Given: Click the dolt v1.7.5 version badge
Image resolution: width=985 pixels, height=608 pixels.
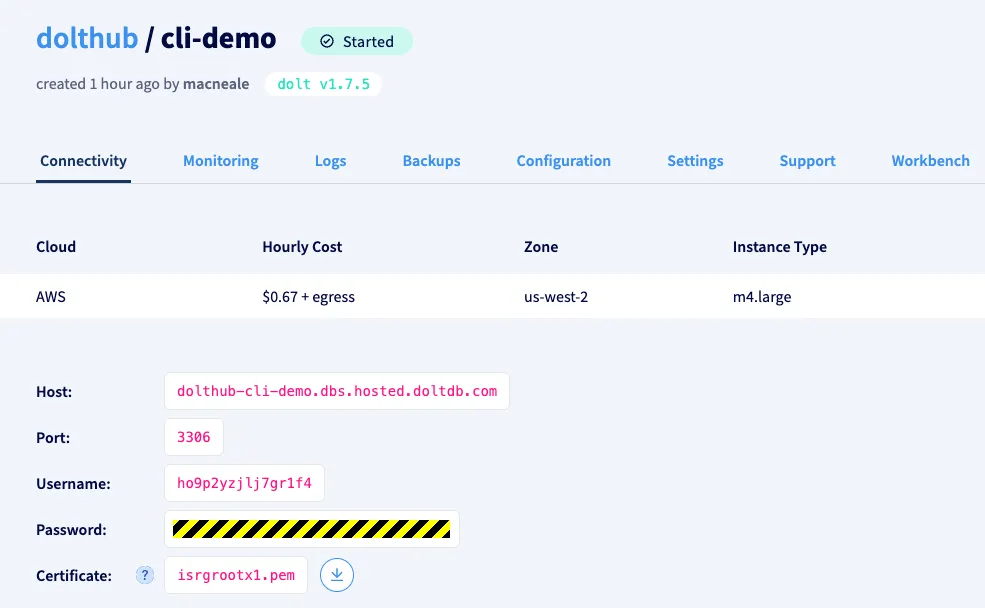Looking at the screenshot, I should pyautogui.click(x=323, y=84).
